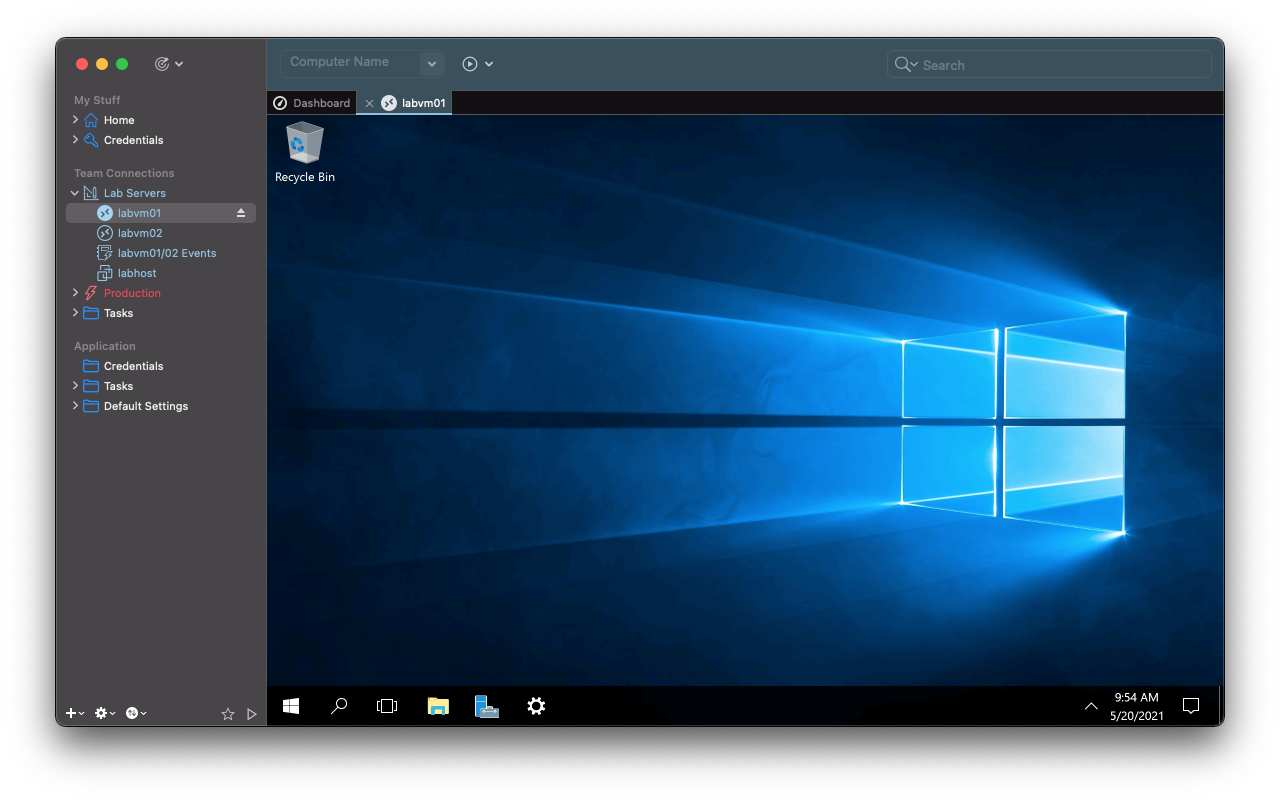1280x800 pixels.
Task: Select labvm02 connection in sidebar
Action: pyautogui.click(x=140, y=233)
